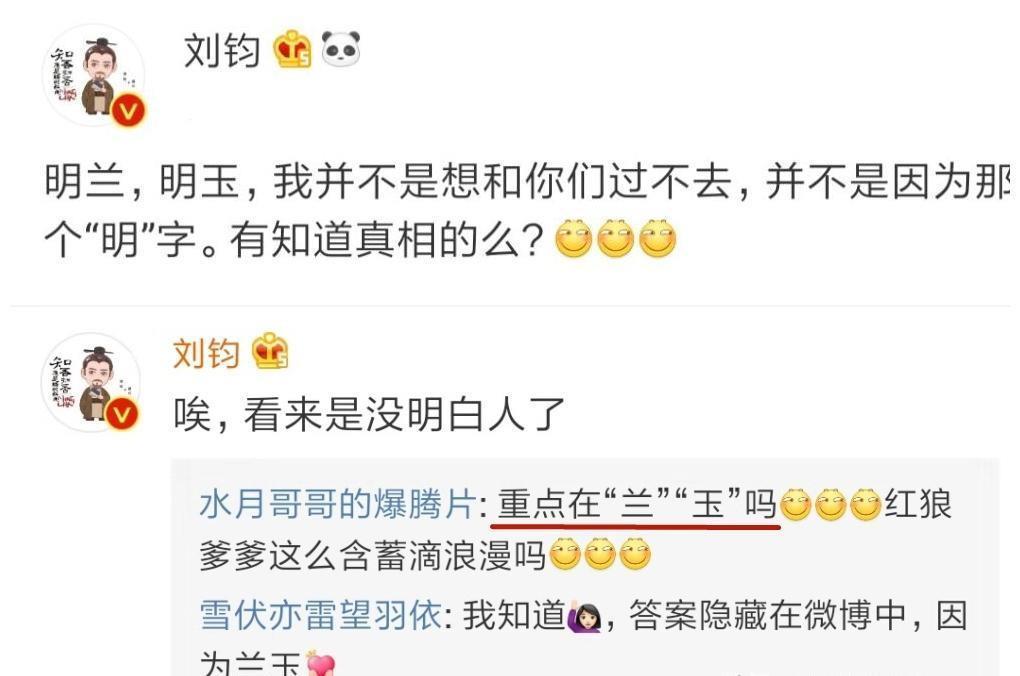The image size is (1020, 676).
Task: Click the verified V badge on top avatar
Action: point(128,111)
